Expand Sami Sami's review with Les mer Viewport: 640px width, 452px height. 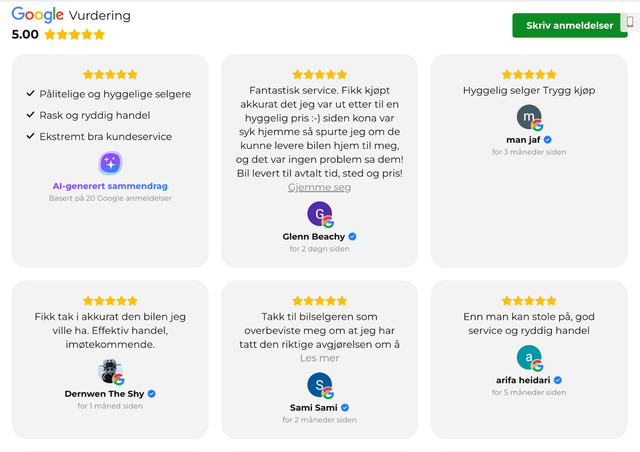319,358
